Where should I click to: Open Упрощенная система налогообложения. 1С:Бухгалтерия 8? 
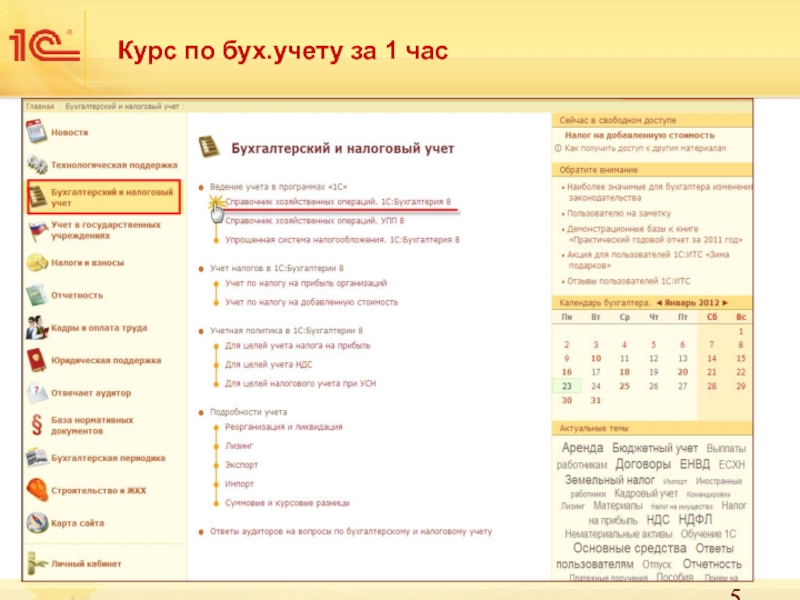point(342,239)
